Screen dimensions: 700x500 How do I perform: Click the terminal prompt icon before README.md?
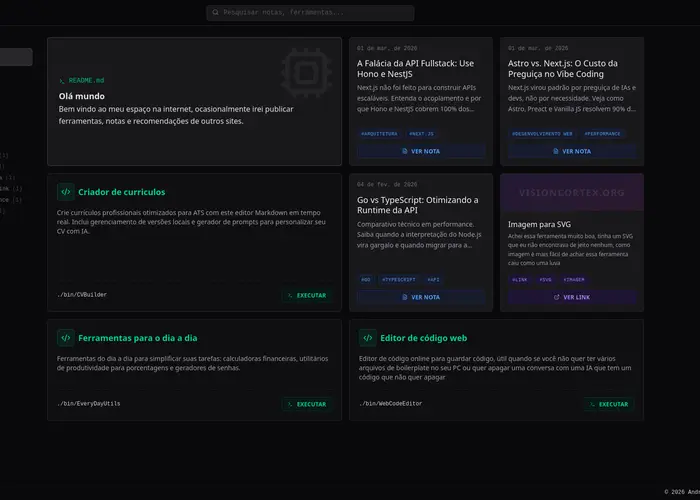click(x=62, y=81)
